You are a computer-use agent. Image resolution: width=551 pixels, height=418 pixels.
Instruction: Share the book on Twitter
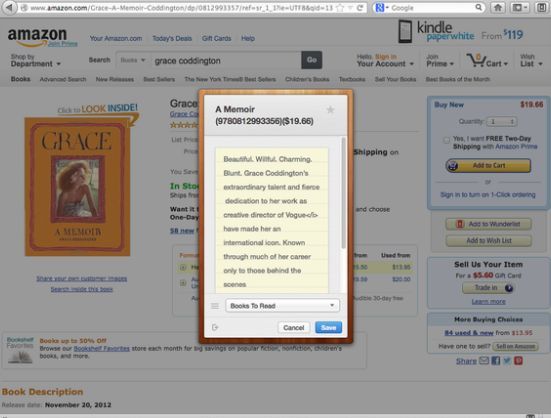tap(507, 361)
